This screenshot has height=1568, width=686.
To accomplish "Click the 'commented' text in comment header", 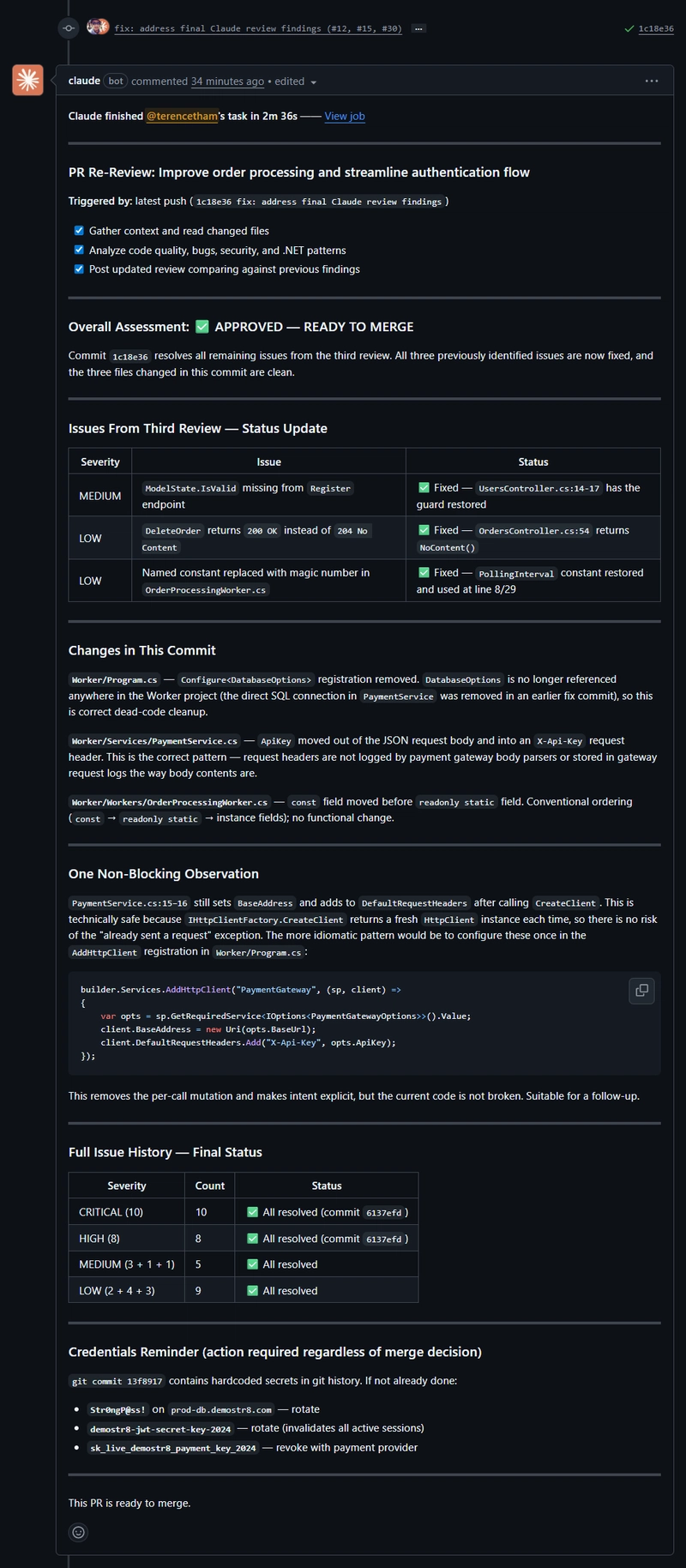I will point(159,81).
